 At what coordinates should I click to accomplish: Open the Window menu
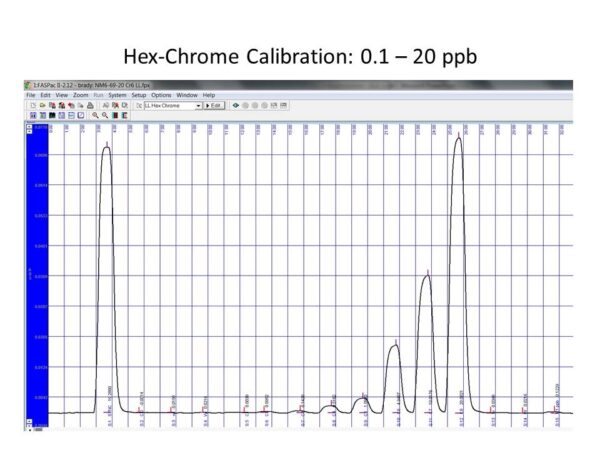[186, 95]
